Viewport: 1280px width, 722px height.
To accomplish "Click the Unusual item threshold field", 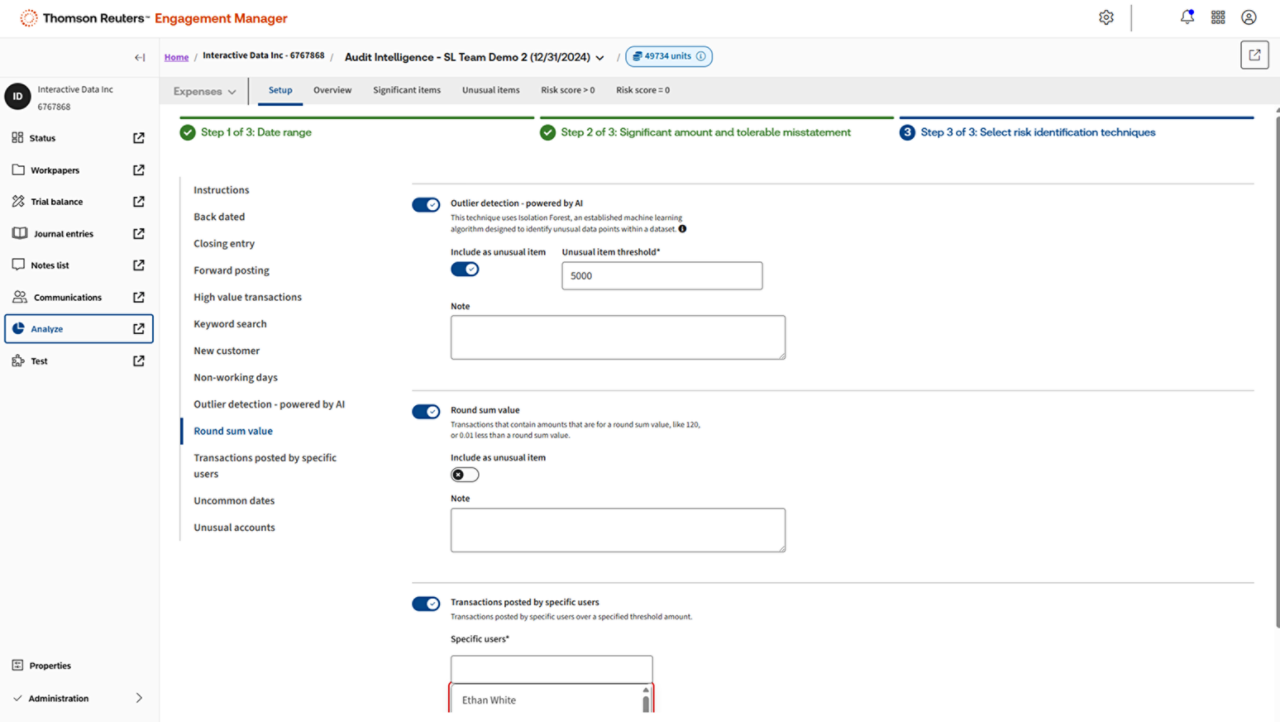I will pyautogui.click(x=661, y=276).
